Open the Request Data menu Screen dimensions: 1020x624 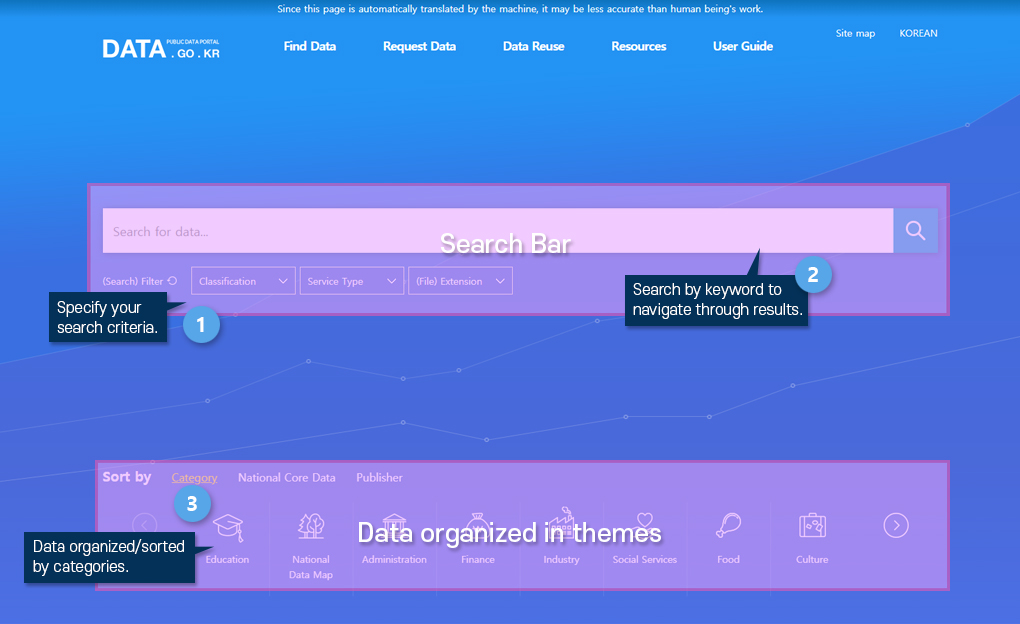[419, 46]
